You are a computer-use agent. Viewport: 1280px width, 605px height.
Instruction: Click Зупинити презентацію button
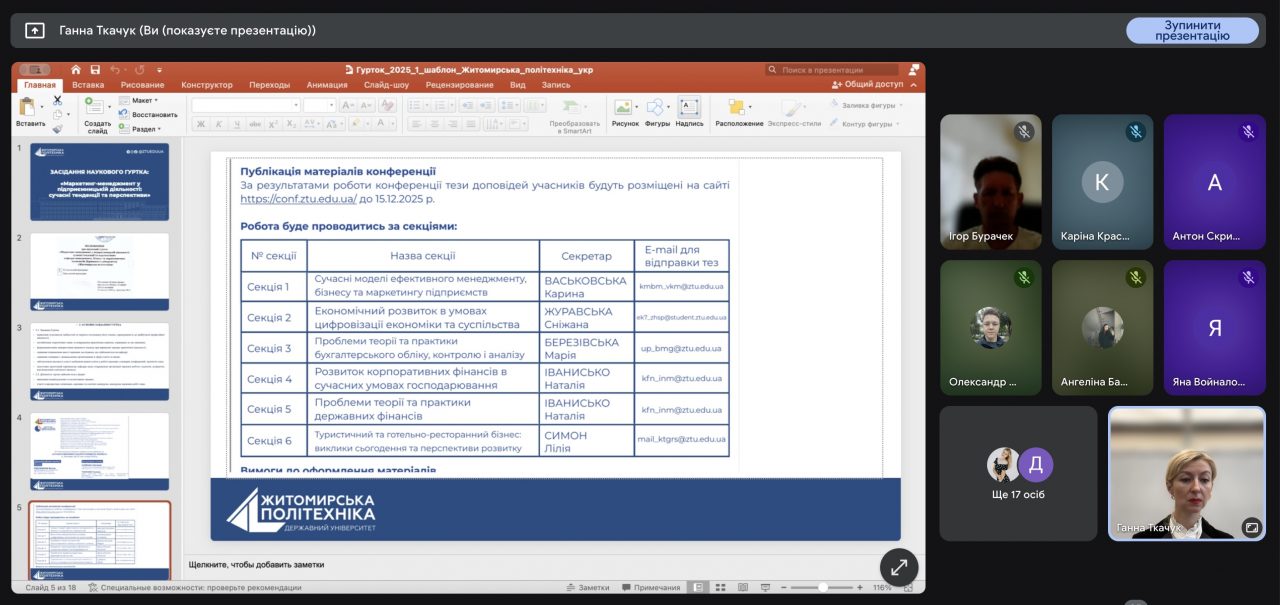tap(1192, 30)
